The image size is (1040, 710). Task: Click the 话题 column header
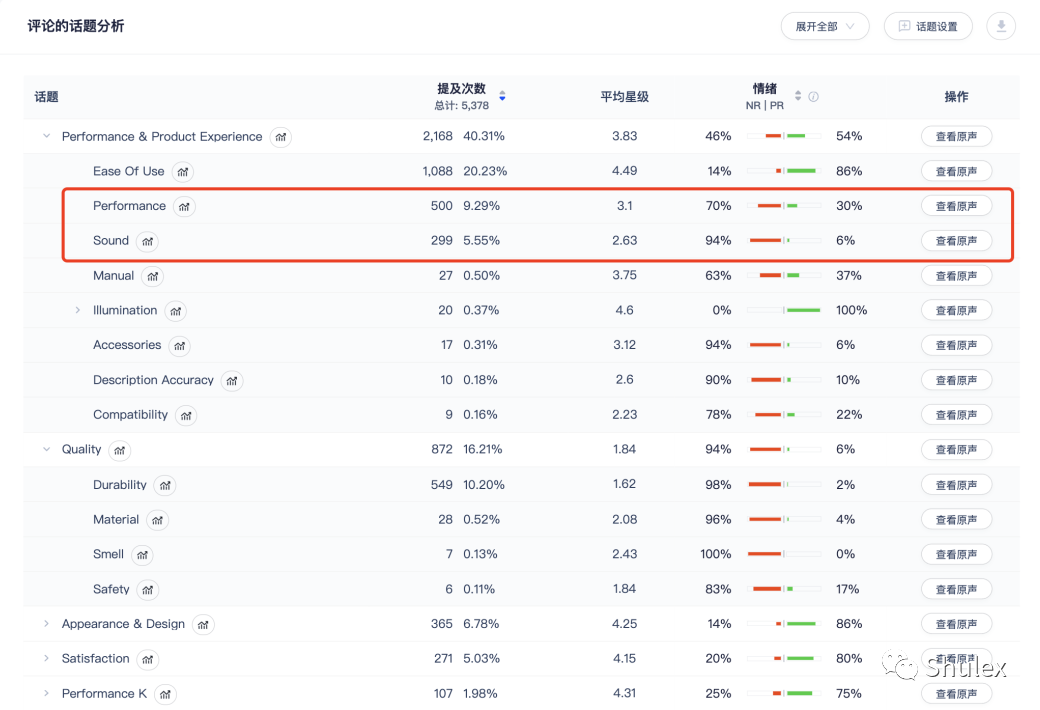coord(46,97)
